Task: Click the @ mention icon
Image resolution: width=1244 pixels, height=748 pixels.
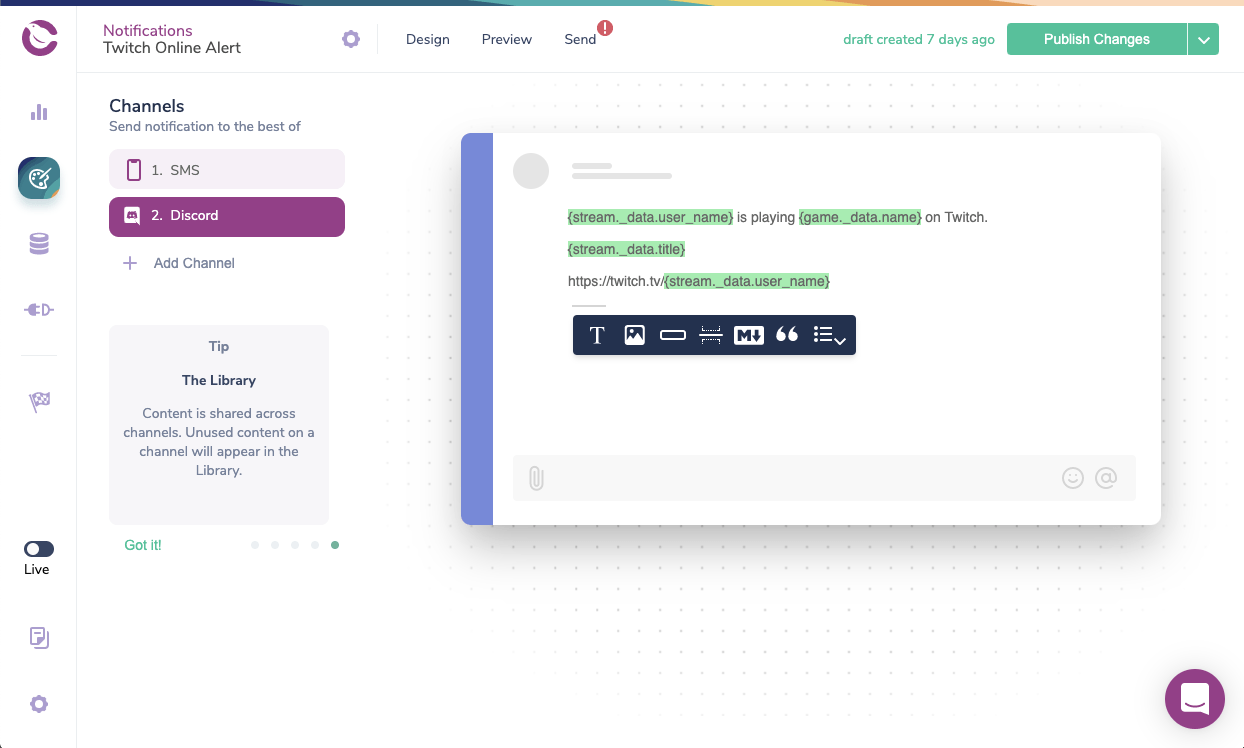Action: tap(1105, 478)
